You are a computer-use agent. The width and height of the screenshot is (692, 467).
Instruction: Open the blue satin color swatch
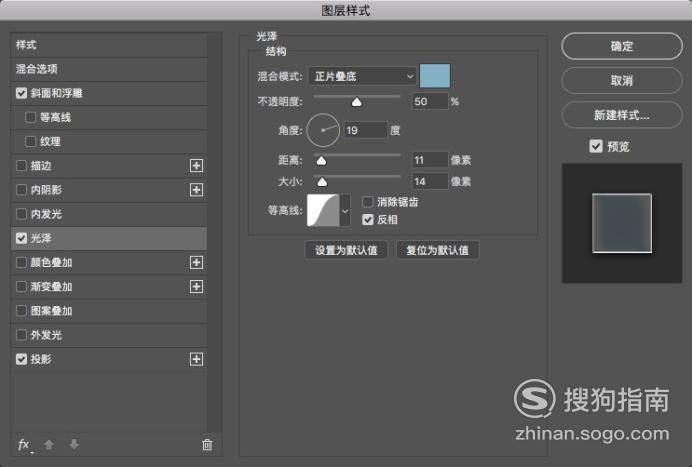click(x=435, y=76)
